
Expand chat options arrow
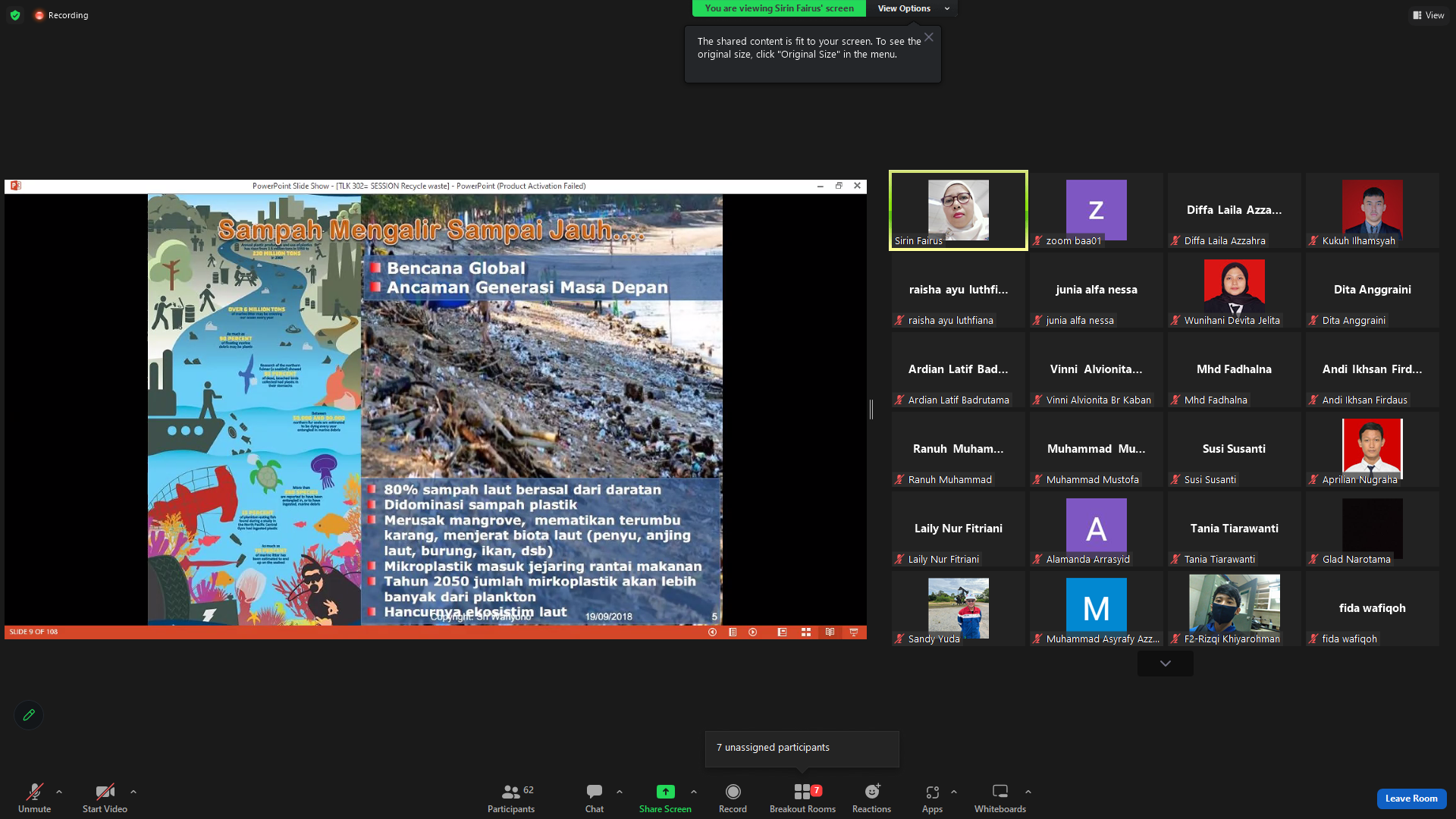pyautogui.click(x=620, y=792)
